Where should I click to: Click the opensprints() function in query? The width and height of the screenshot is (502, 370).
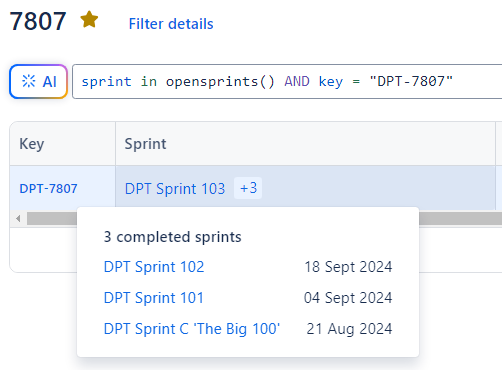[x=220, y=81]
